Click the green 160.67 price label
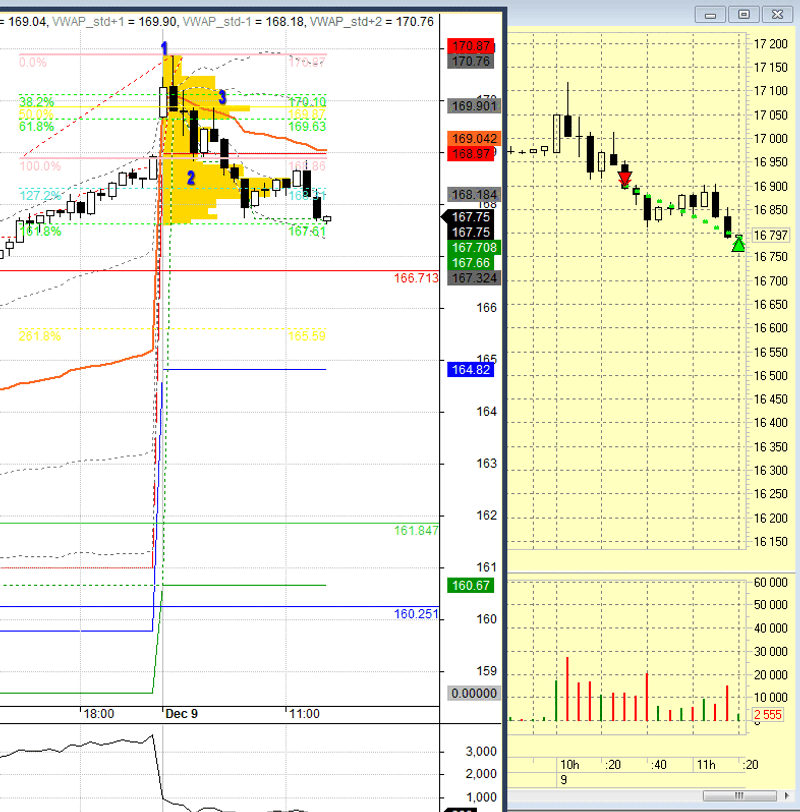The image size is (800, 812). pyautogui.click(x=470, y=586)
